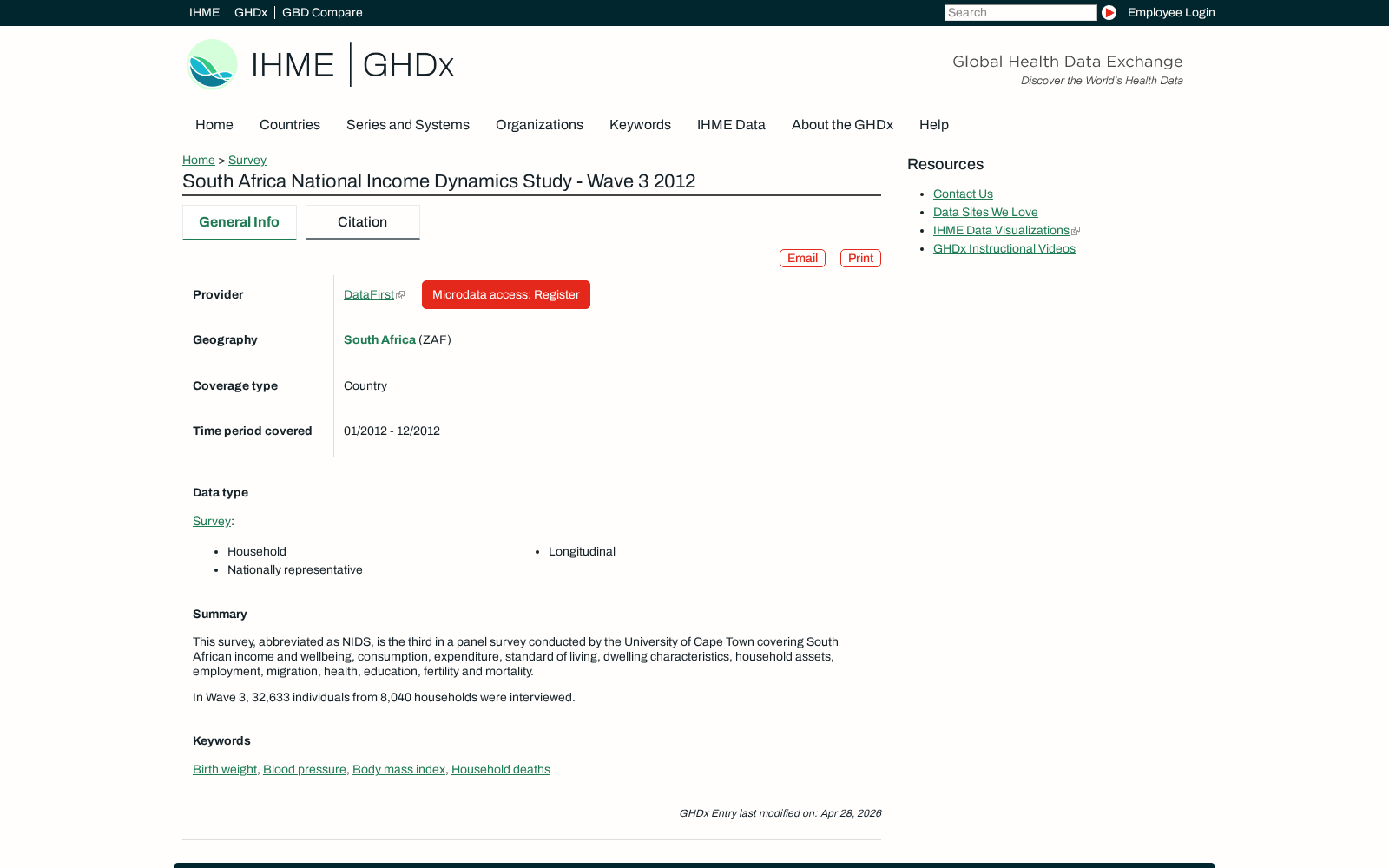Click the IHME leaf logo icon
This screenshot has height=868, width=1389.
213,64
